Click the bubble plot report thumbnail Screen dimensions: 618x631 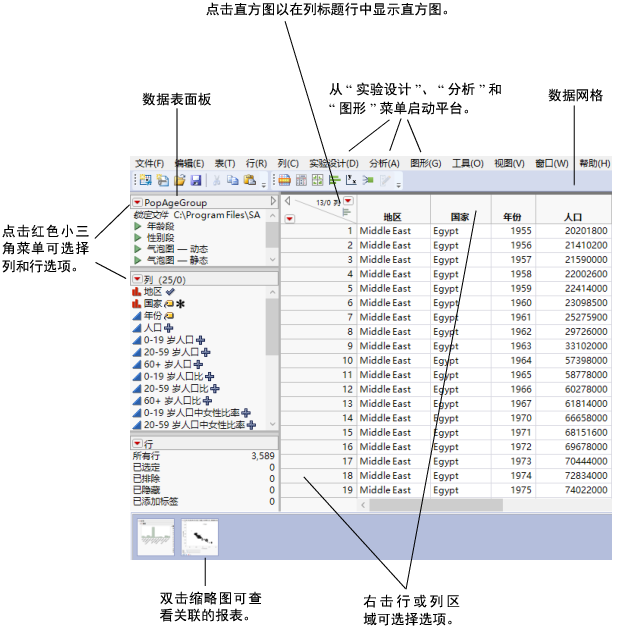[x=200, y=537]
